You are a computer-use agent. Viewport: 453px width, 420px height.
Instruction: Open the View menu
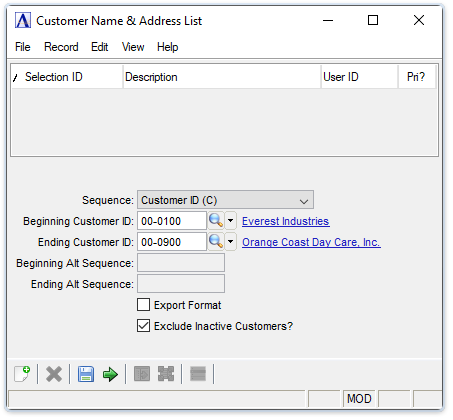(x=133, y=47)
